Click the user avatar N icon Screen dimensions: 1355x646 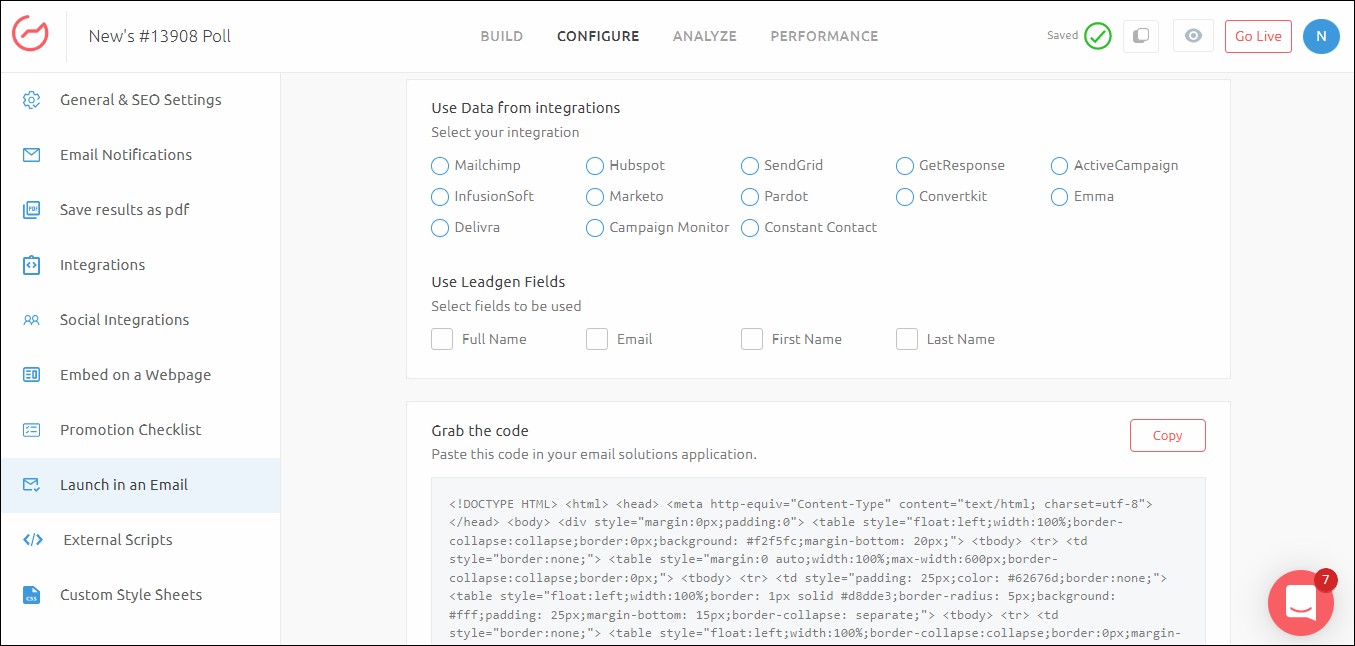pos(1321,36)
